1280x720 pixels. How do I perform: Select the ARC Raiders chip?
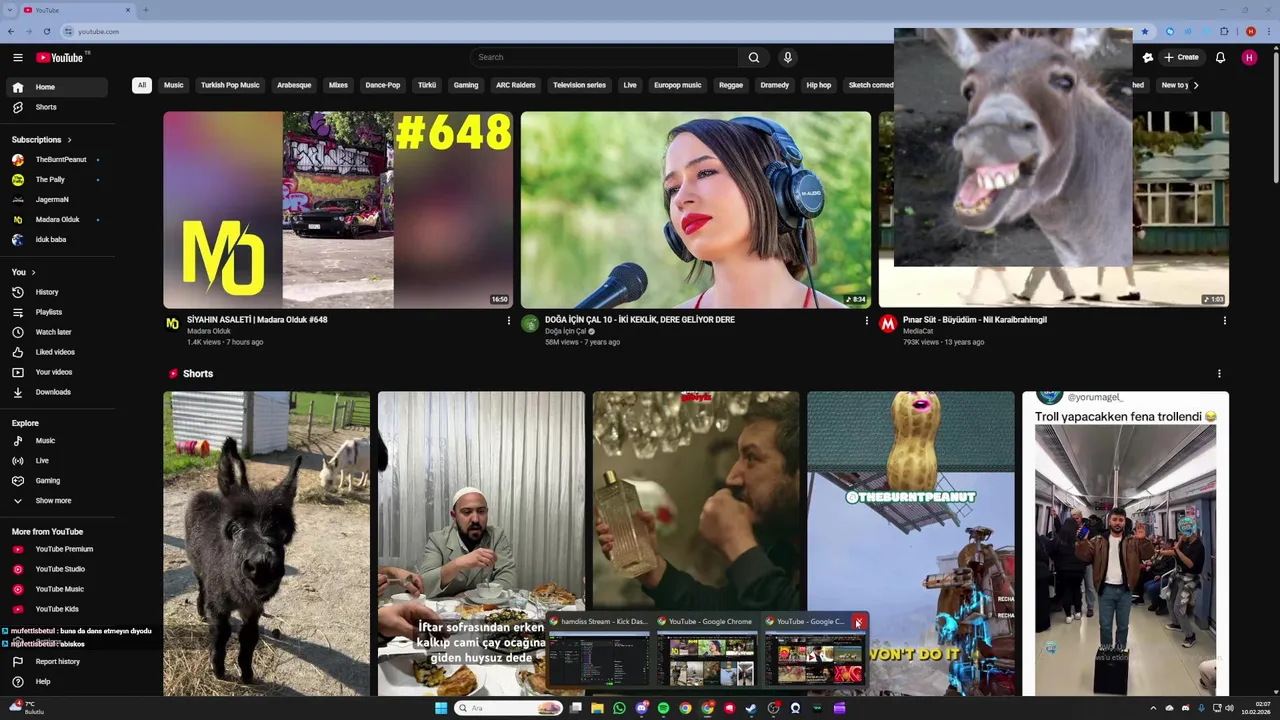[x=516, y=85]
